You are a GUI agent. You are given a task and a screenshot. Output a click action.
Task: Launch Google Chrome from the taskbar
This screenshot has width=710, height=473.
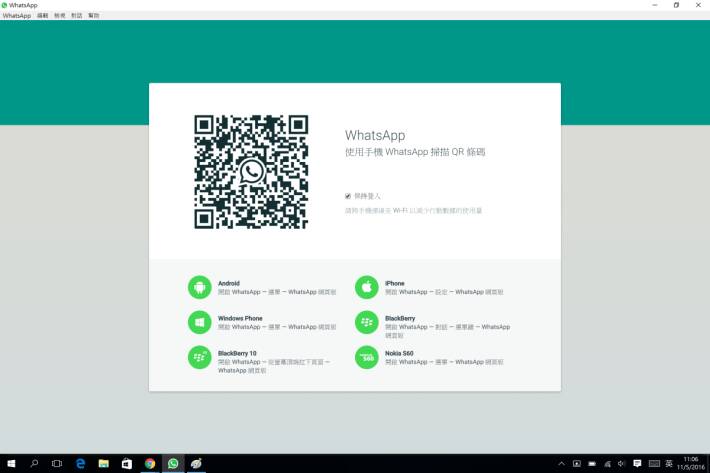tap(150, 463)
